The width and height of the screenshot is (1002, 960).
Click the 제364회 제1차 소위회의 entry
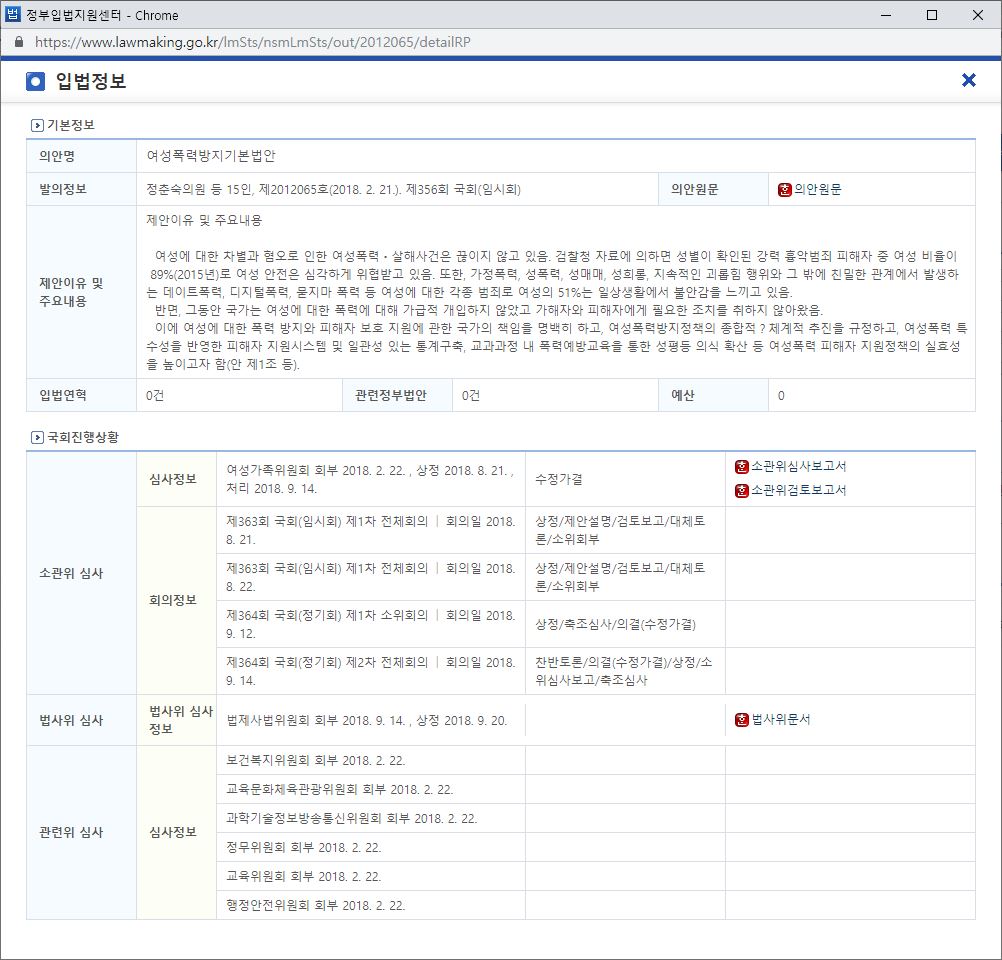[x=370, y=624]
